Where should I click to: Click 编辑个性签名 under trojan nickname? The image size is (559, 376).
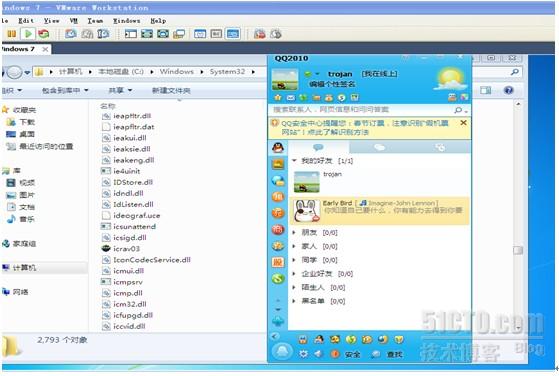point(332,84)
